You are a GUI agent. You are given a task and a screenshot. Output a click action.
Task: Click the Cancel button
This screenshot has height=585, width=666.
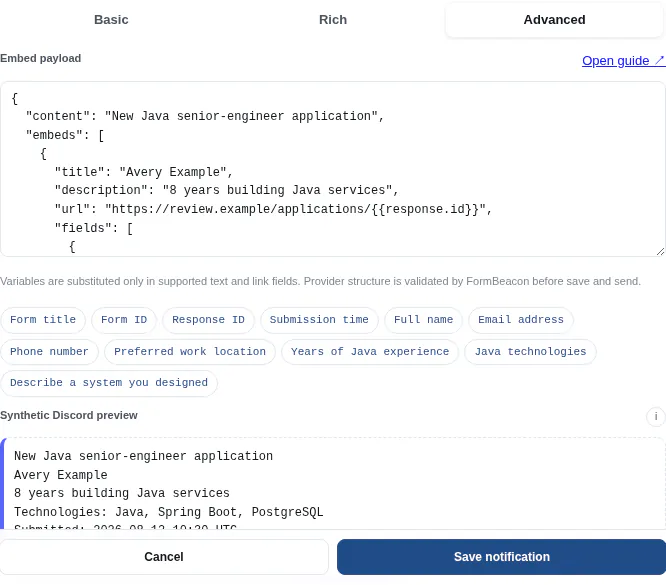tap(164, 557)
